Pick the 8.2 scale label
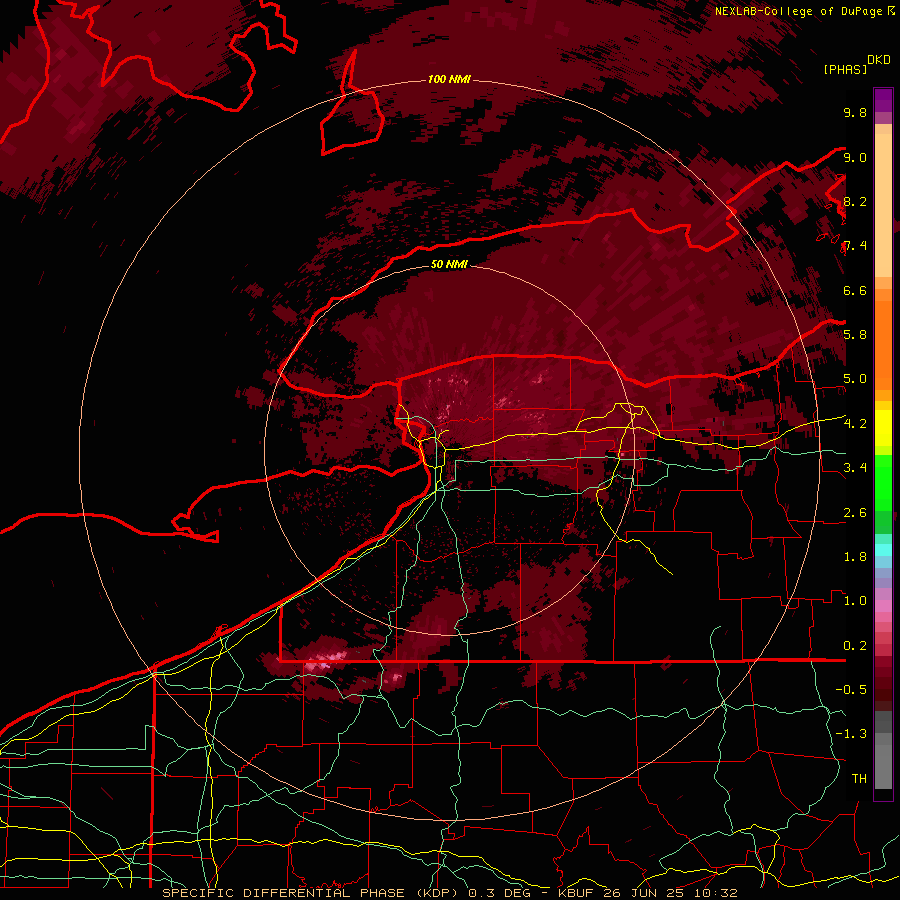This screenshot has height=900, width=900. 855,201
